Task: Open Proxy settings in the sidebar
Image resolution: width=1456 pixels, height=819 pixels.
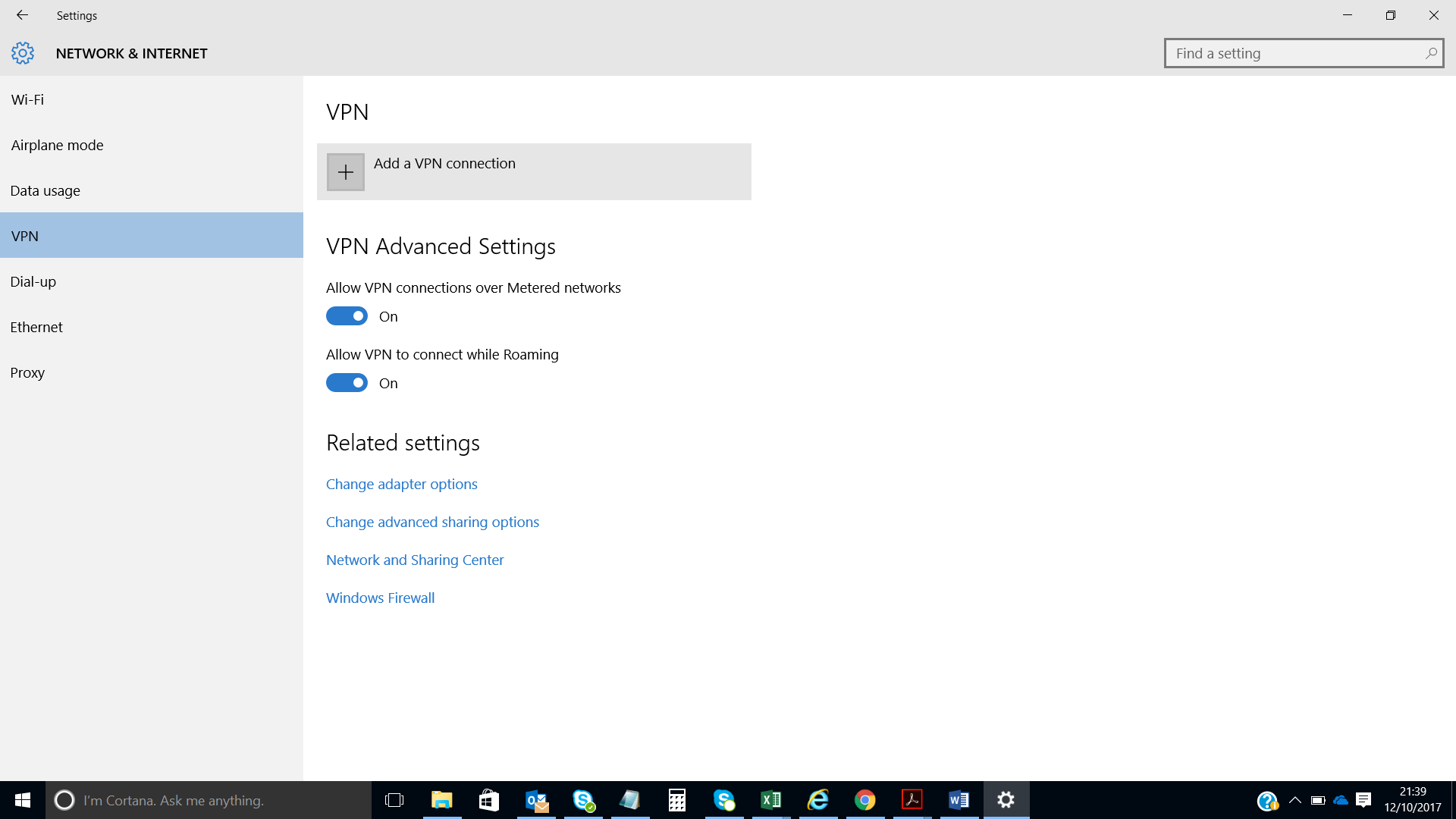Action: 152,372
